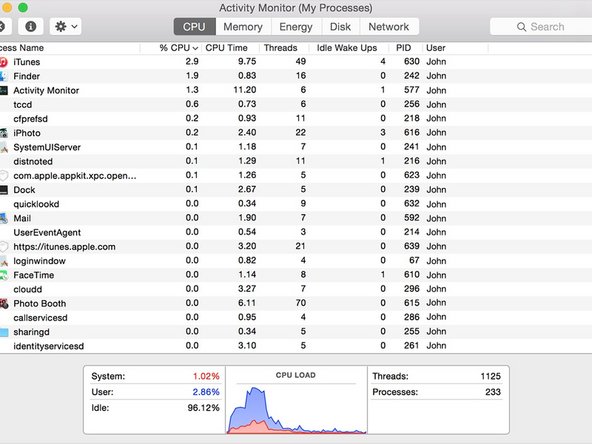Click the magnifier icon in Search
Screen dimensions: 592x444
(x=521, y=27)
